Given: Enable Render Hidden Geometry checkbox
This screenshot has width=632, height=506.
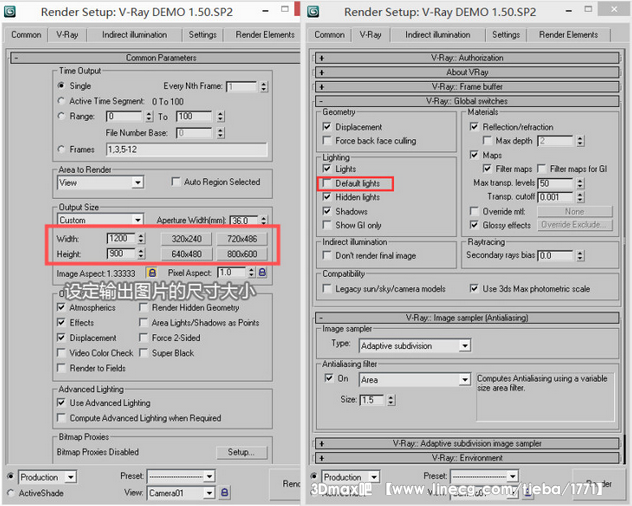Looking at the screenshot, I should point(143,307).
